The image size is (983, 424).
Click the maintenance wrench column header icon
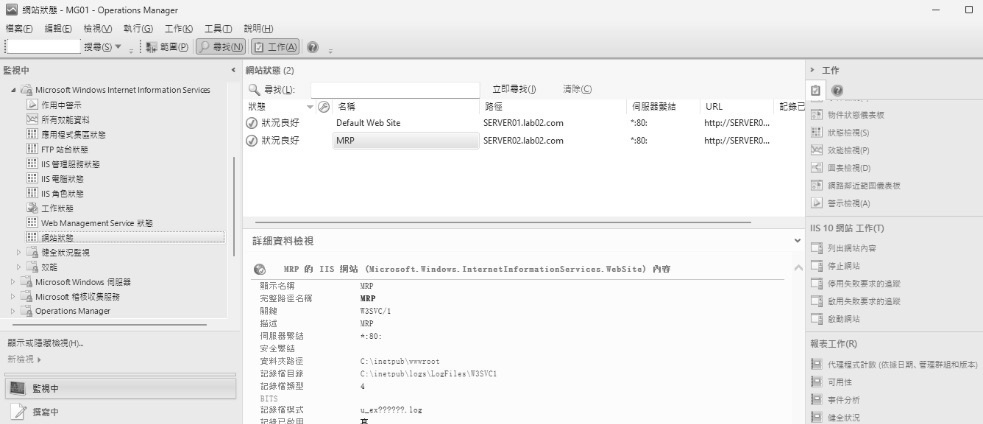click(324, 107)
